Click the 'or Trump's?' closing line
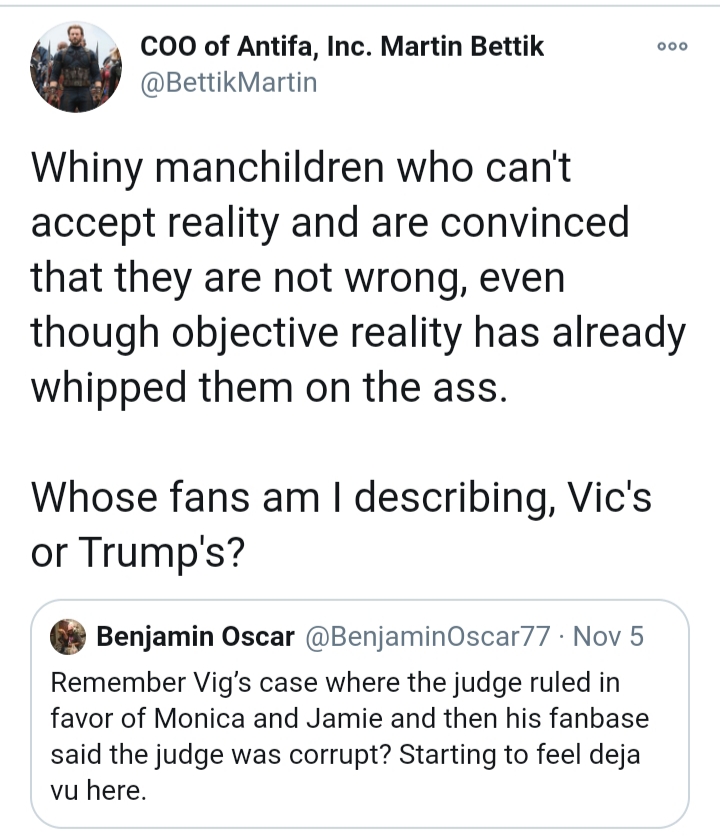This screenshot has width=720, height=838. (137, 552)
